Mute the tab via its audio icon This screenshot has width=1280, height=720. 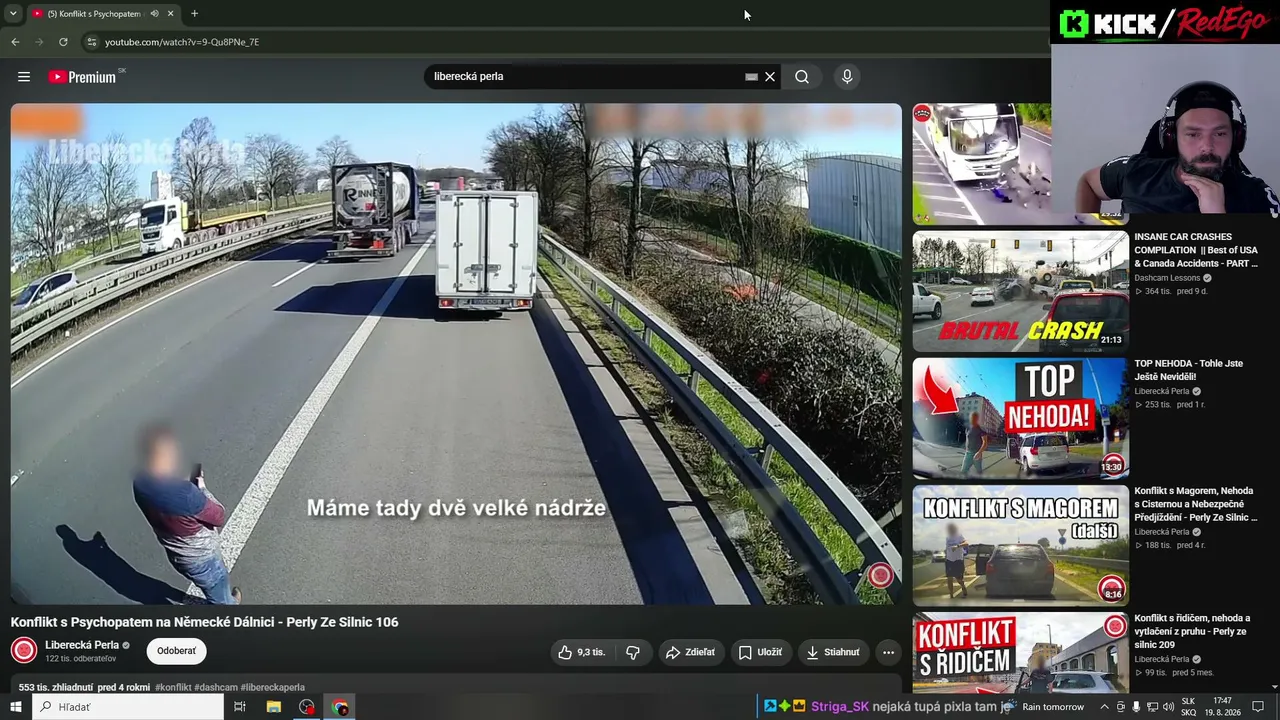[x=154, y=14]
